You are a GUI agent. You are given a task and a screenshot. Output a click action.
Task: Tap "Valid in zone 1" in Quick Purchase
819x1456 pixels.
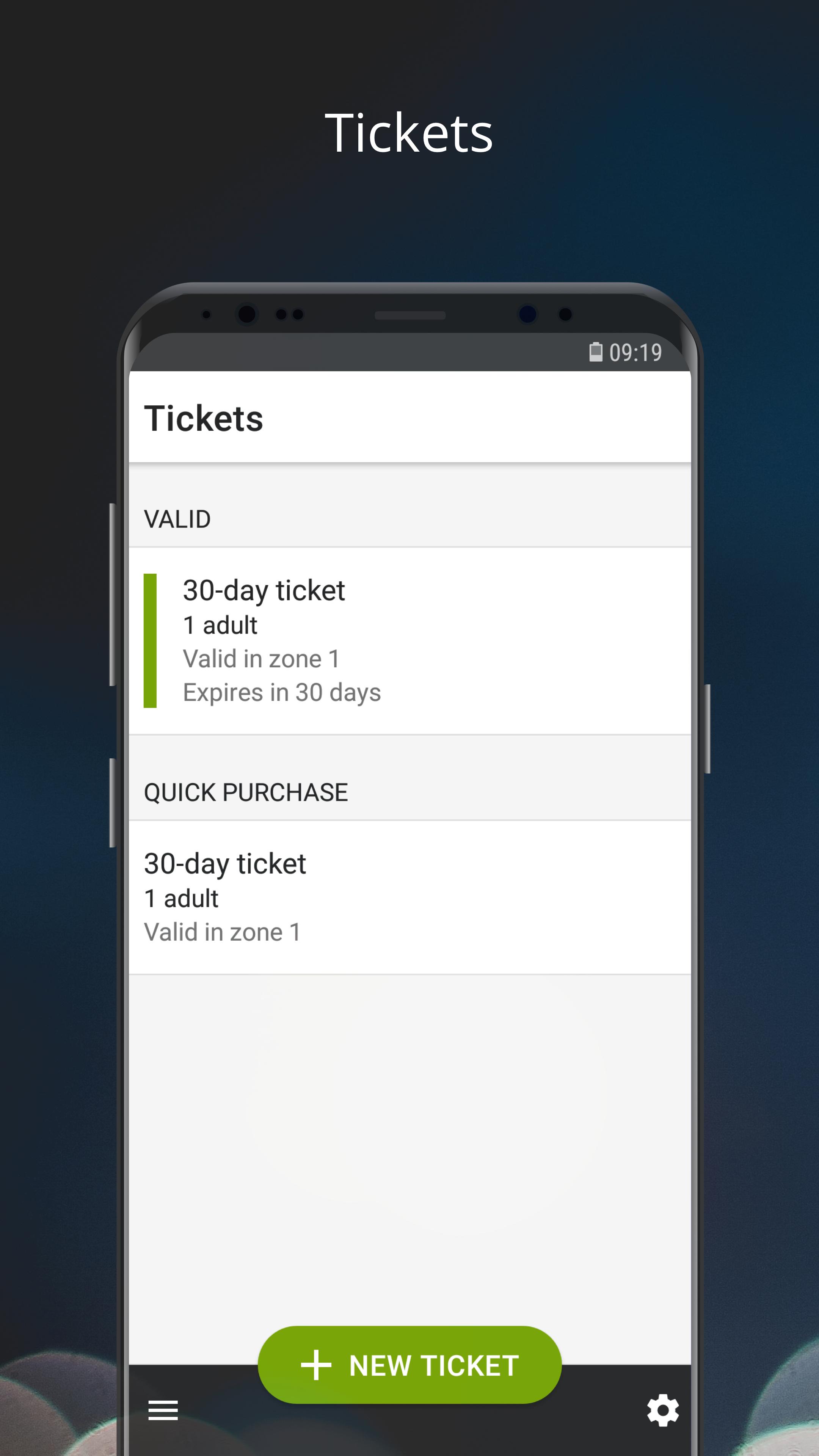pyautogui.click(x=222, y=933)
